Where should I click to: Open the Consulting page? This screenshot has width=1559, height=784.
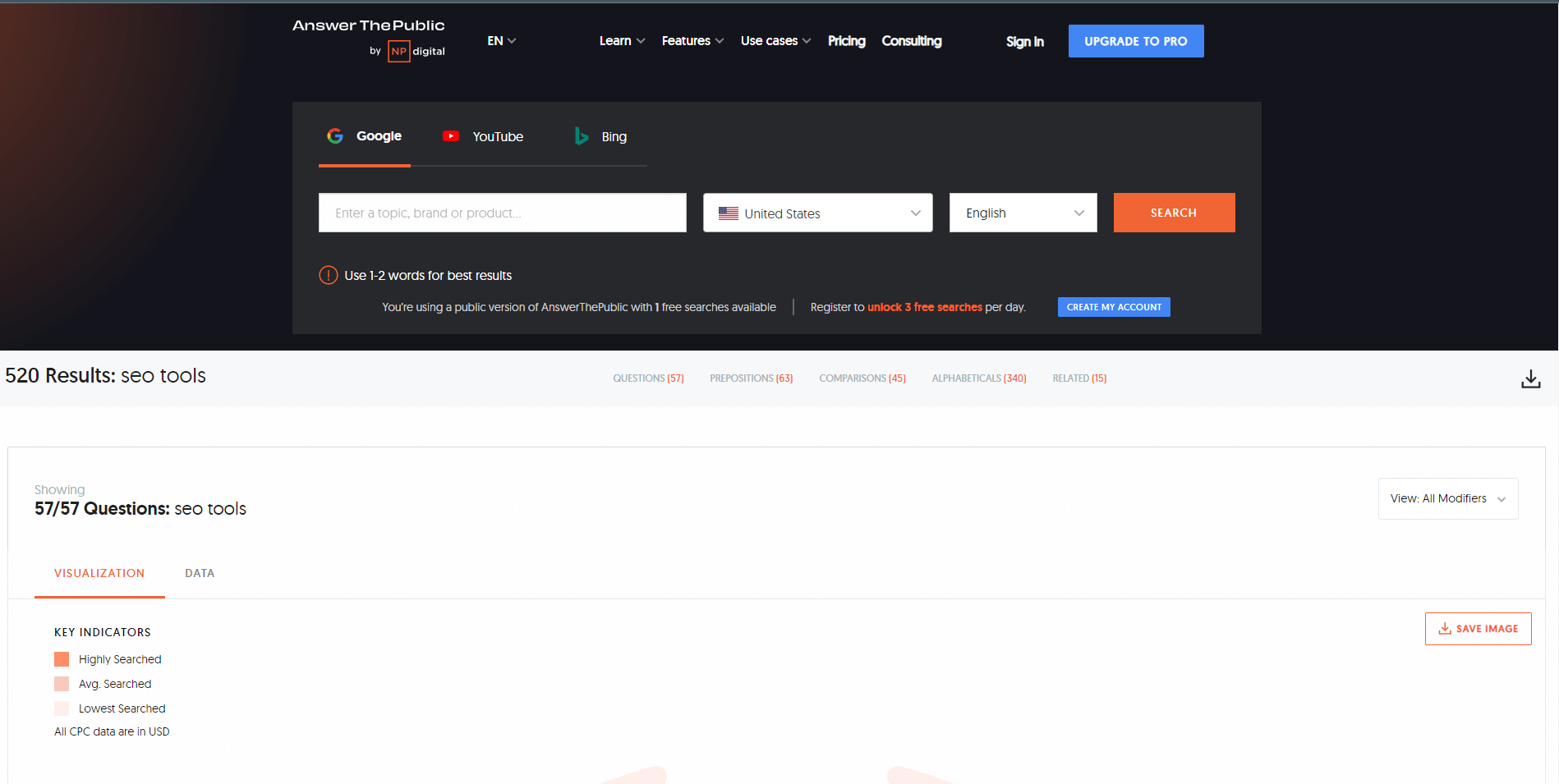[x=912, y=41]
